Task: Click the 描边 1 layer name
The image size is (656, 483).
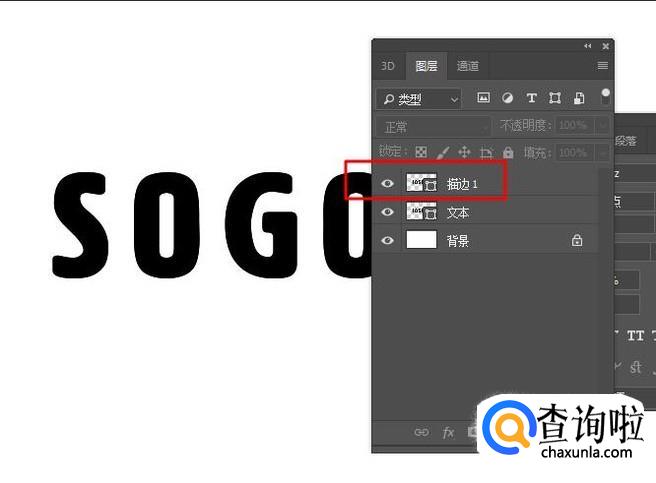Action: tap(462, 184)
